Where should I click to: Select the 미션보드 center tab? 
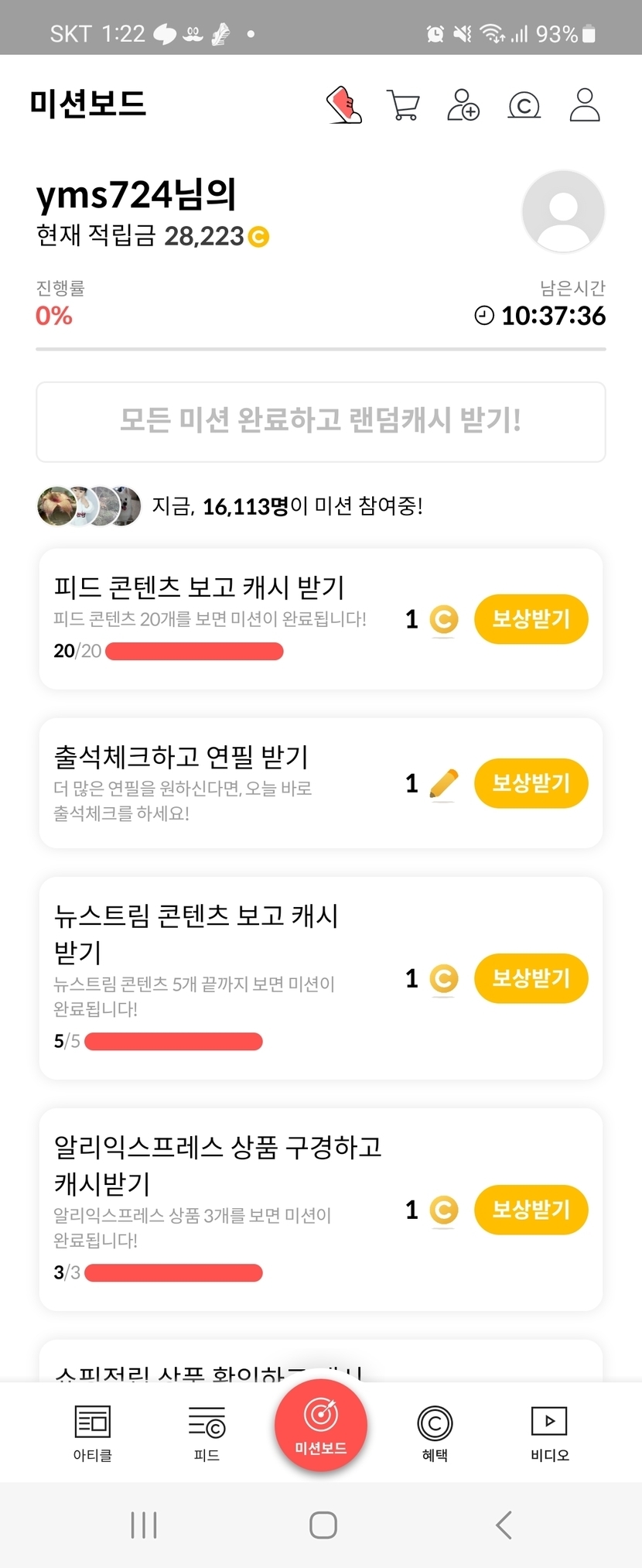click(320, 1426)
